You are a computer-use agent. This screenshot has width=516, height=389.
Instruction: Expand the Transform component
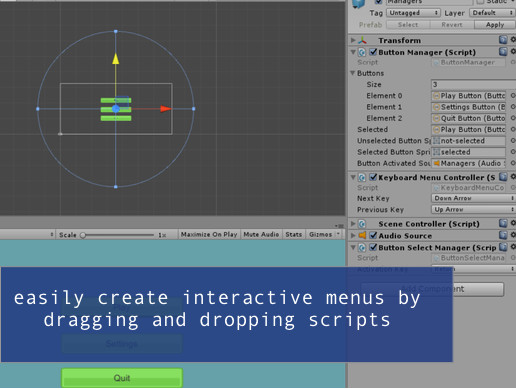pyautogui.click(x=353, y=40)
